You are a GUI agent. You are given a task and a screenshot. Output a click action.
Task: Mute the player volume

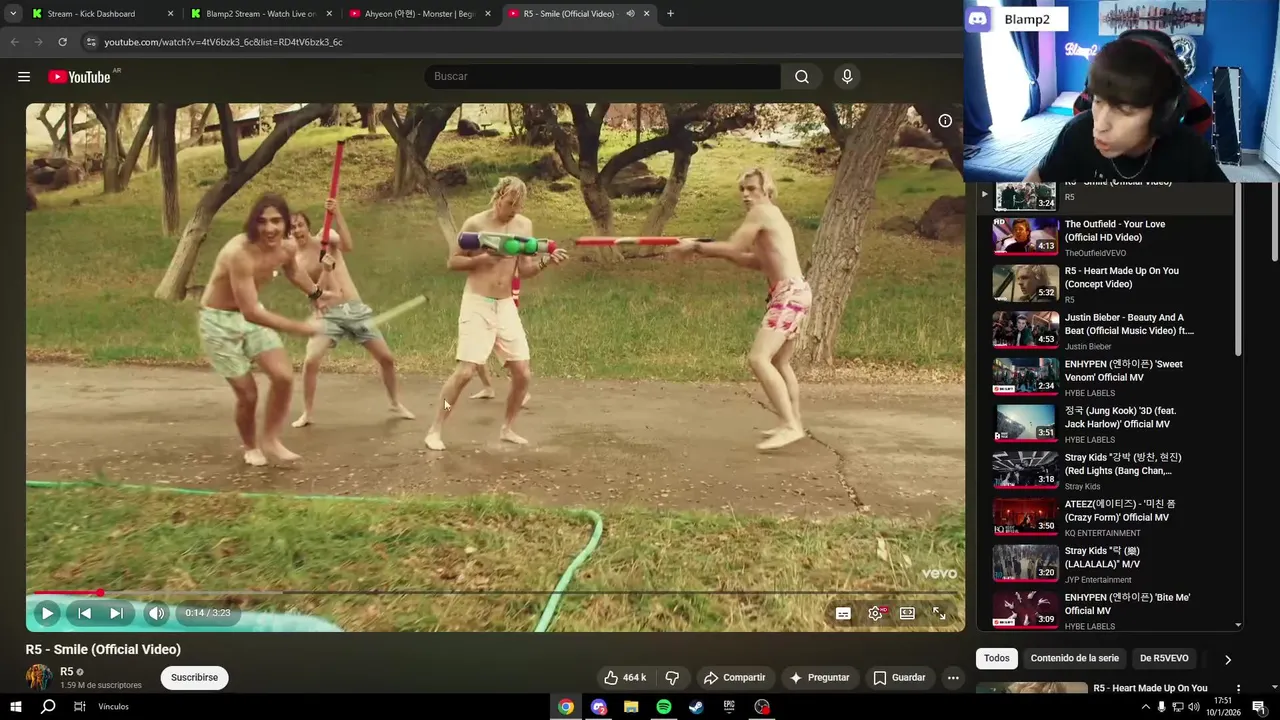156,613
